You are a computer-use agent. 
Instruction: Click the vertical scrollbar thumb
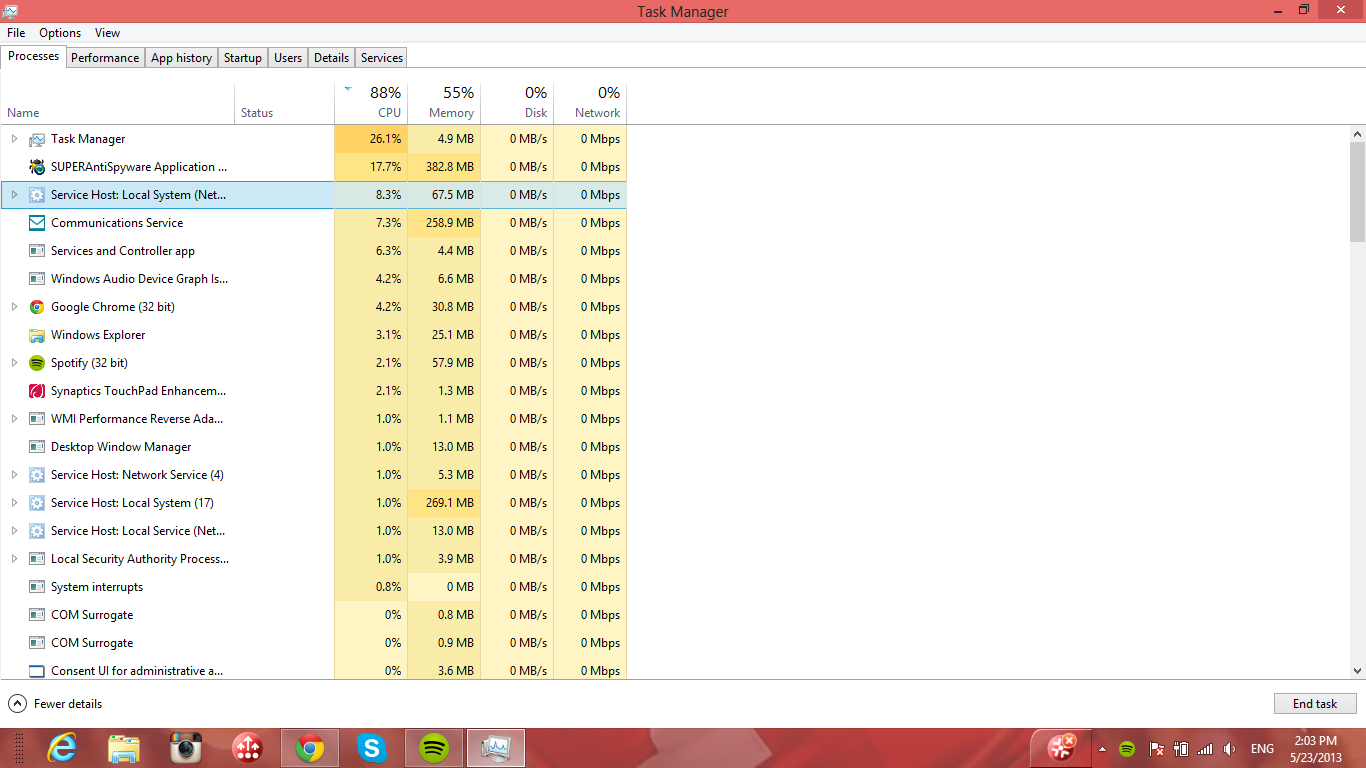click(x=1357, y=192)
